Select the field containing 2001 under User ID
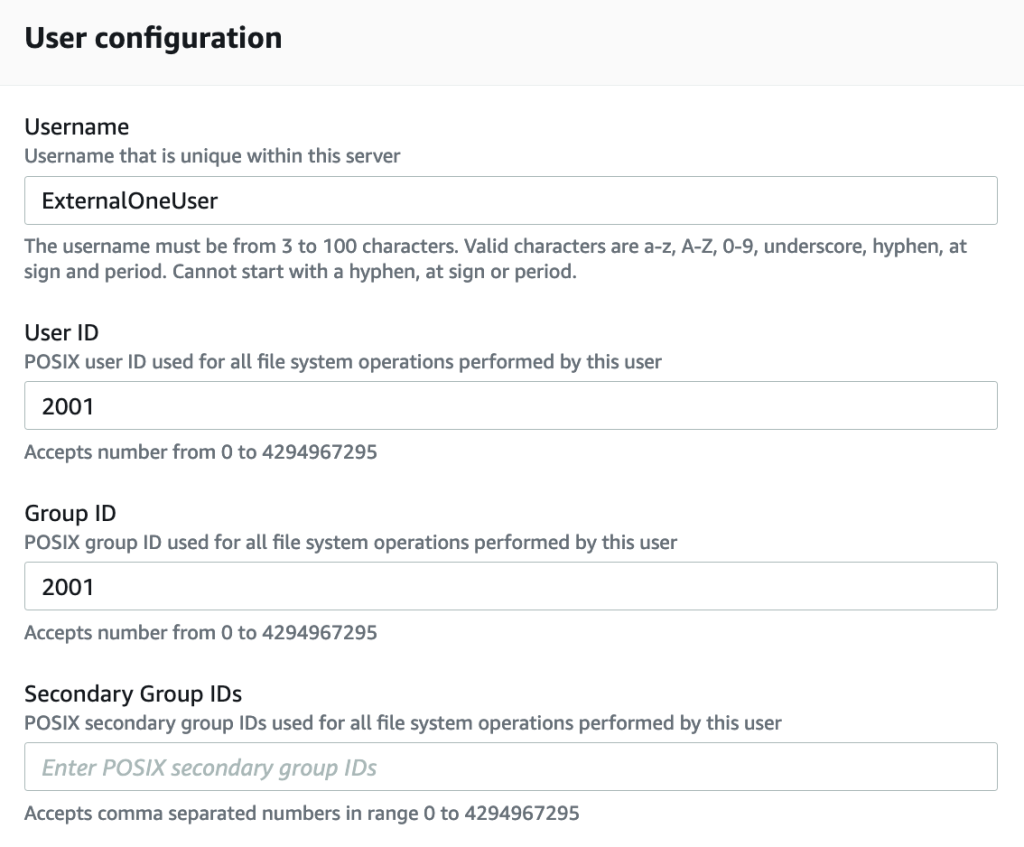 click(510, 405)
